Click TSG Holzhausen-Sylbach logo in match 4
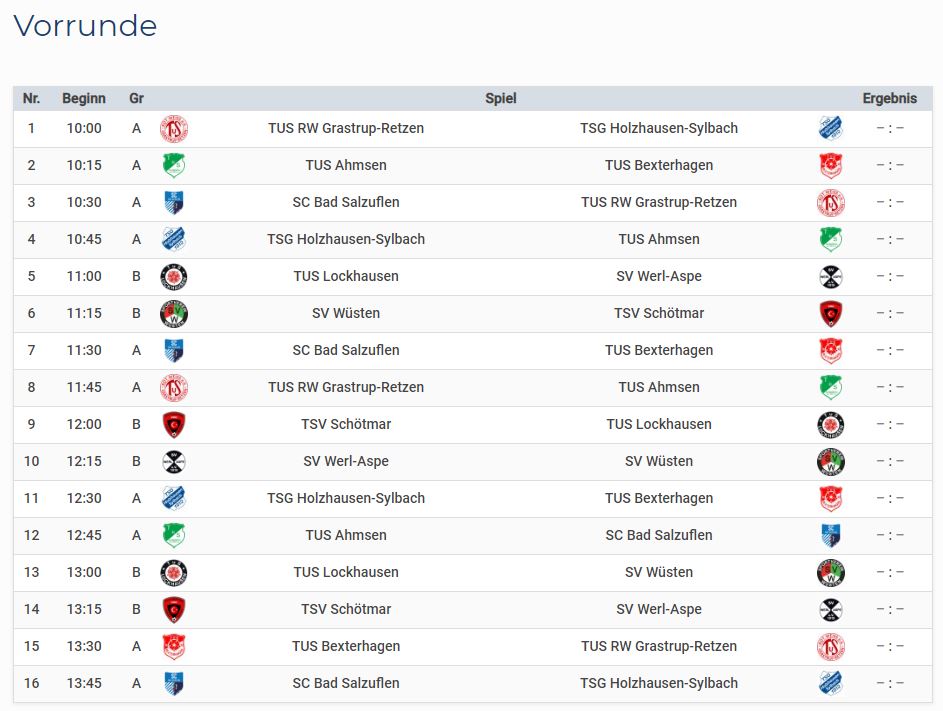943x711 pixels. pyautogui.click(x=174, y=239)
